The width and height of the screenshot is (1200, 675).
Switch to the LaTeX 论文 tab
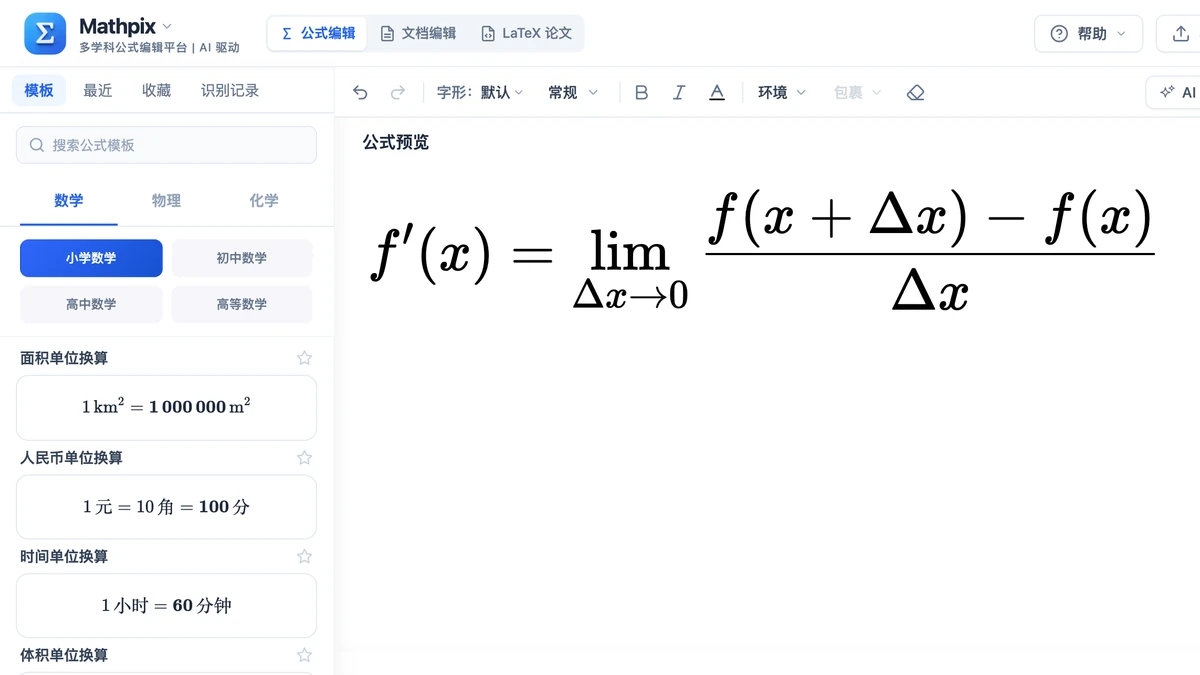[x=527, y=33]
